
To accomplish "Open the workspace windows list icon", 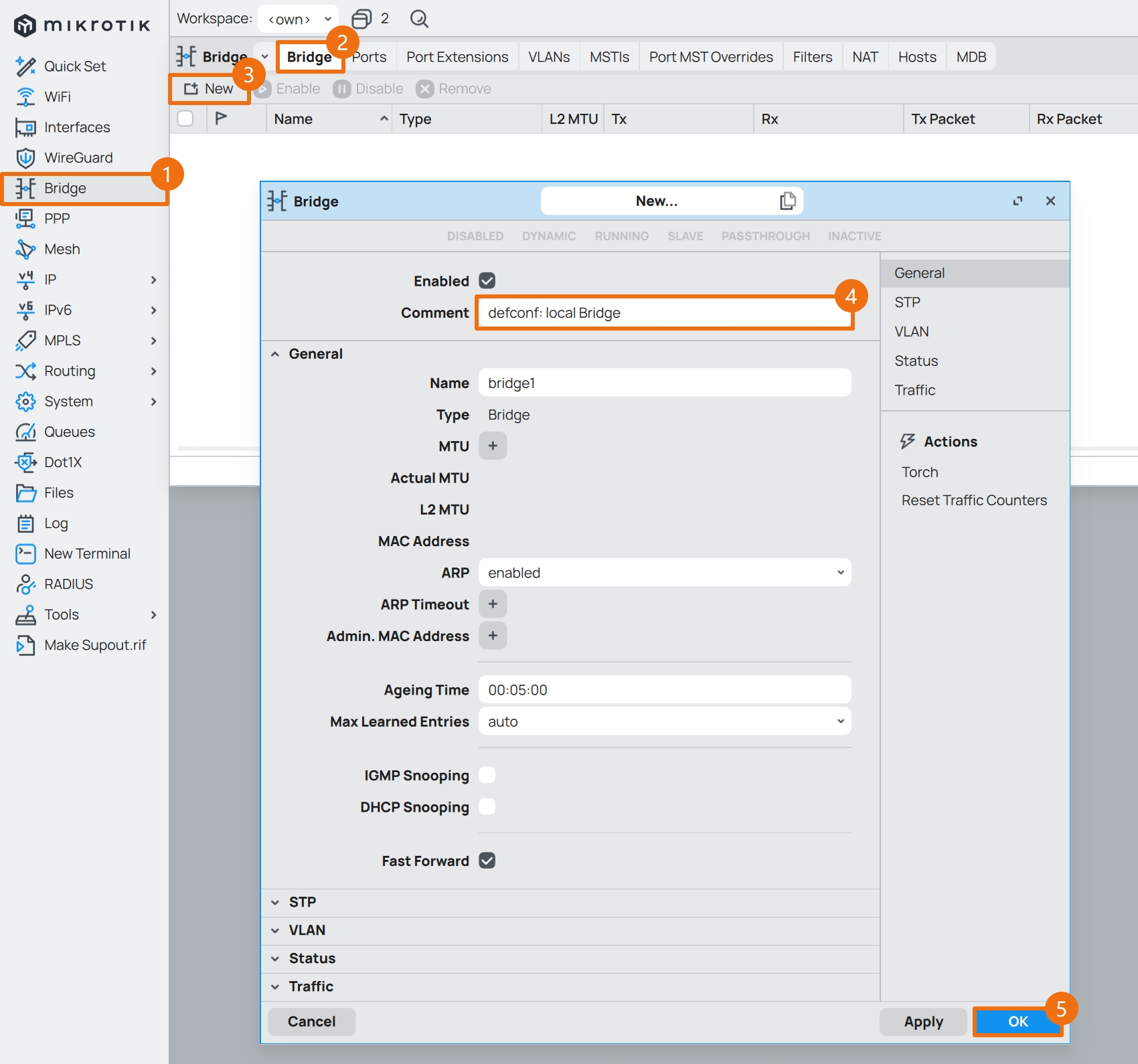I will [x=361, y=19].
